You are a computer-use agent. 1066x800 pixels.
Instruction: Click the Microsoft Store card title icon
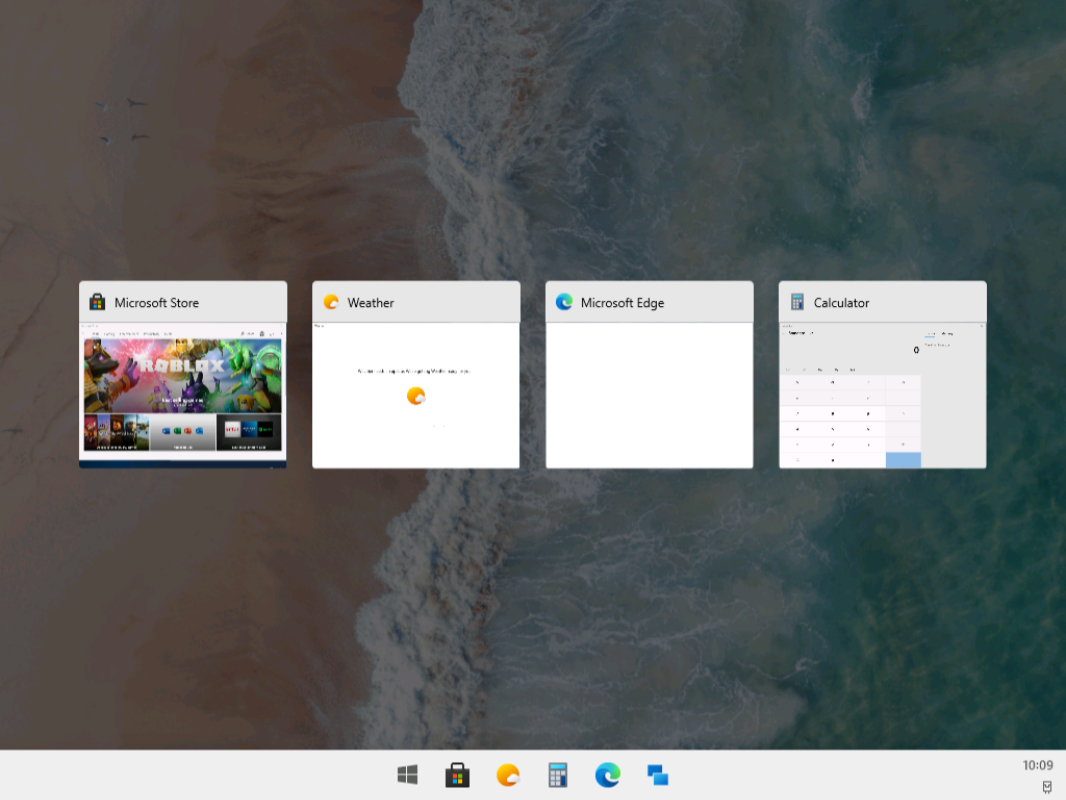tap(97, 302)
